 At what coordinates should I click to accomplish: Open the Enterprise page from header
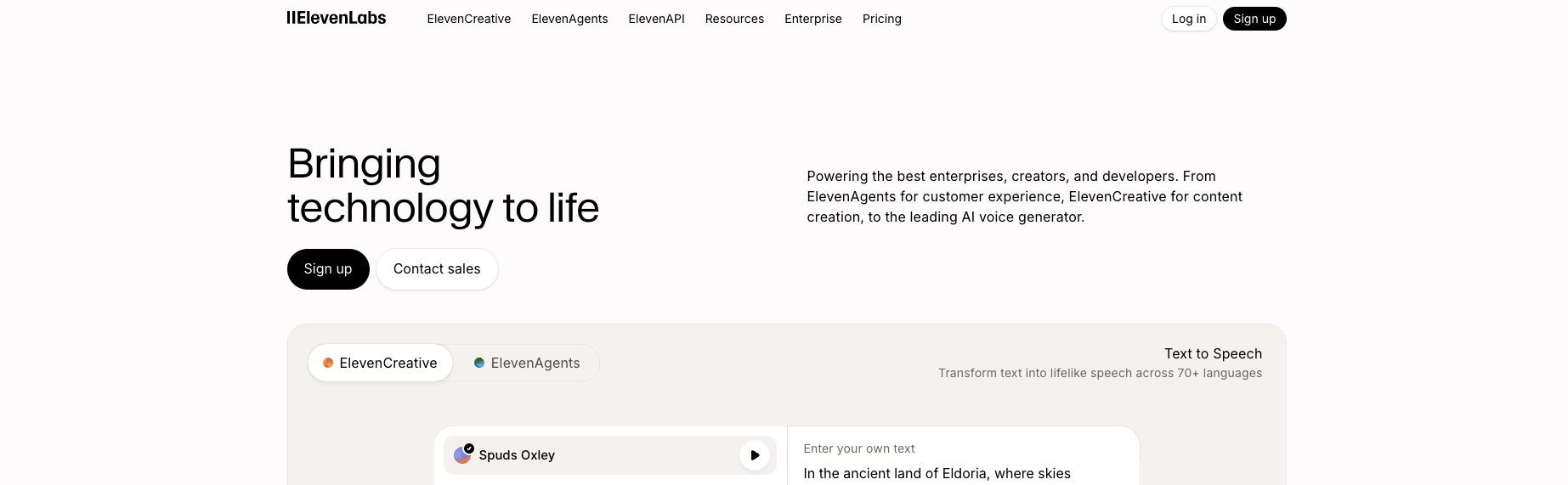point(812,19)
